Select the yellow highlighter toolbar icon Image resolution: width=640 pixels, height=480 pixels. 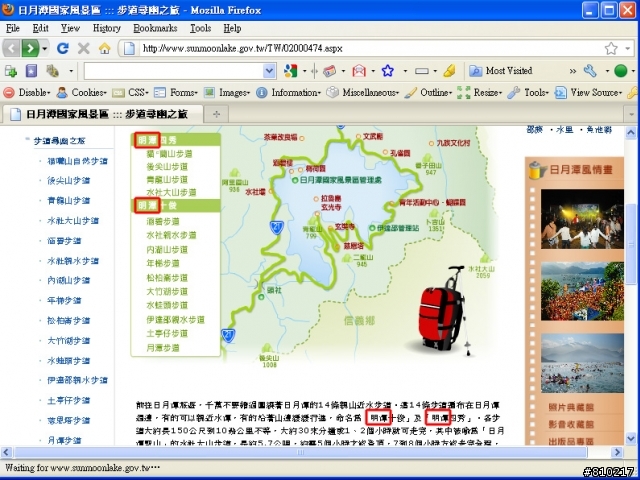point(449,71)
